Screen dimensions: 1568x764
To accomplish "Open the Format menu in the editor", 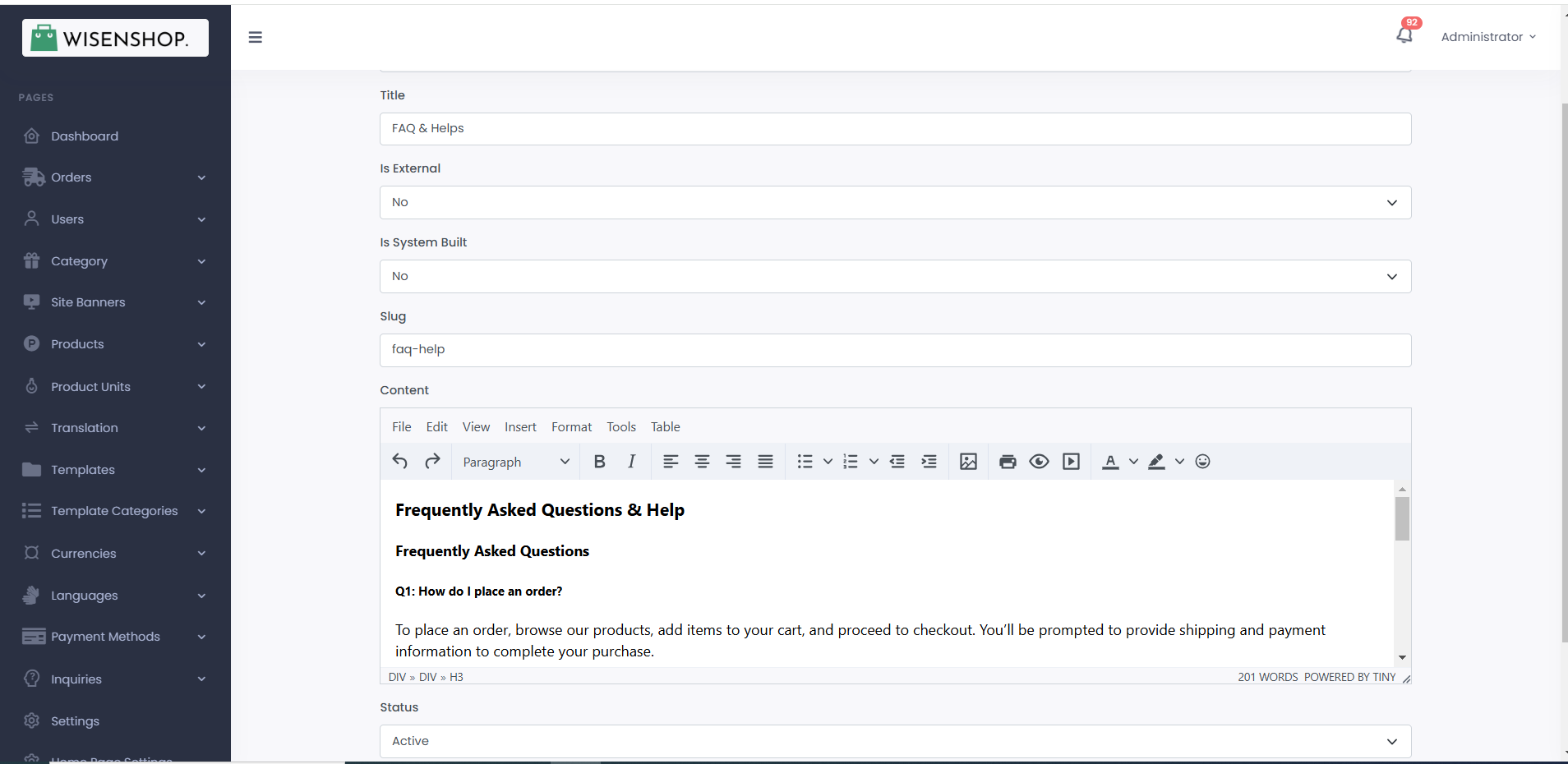I will 571,426.
